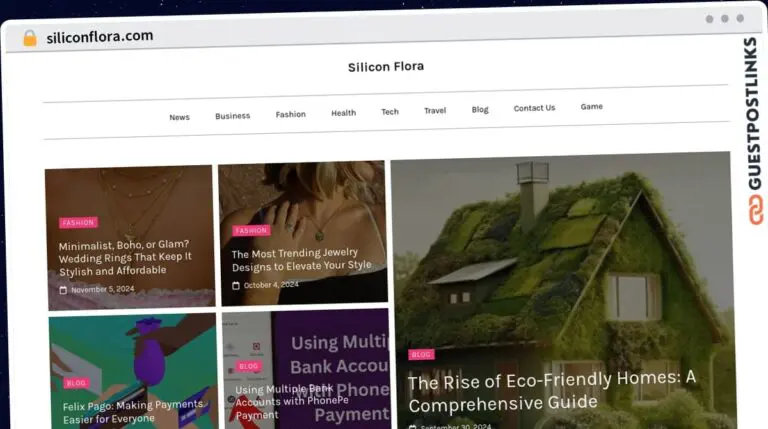Open the Game menu item
Image resolution: width=768 pixels, height=429 pixels.
592,107
